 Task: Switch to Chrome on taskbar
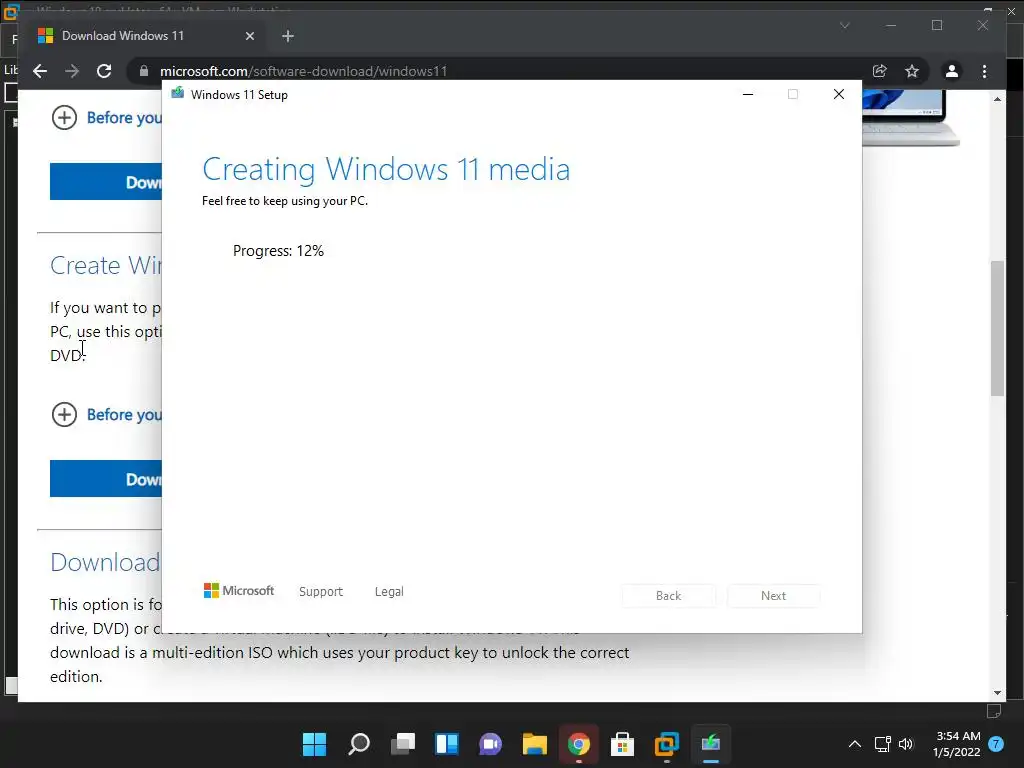tap(579, 744)
